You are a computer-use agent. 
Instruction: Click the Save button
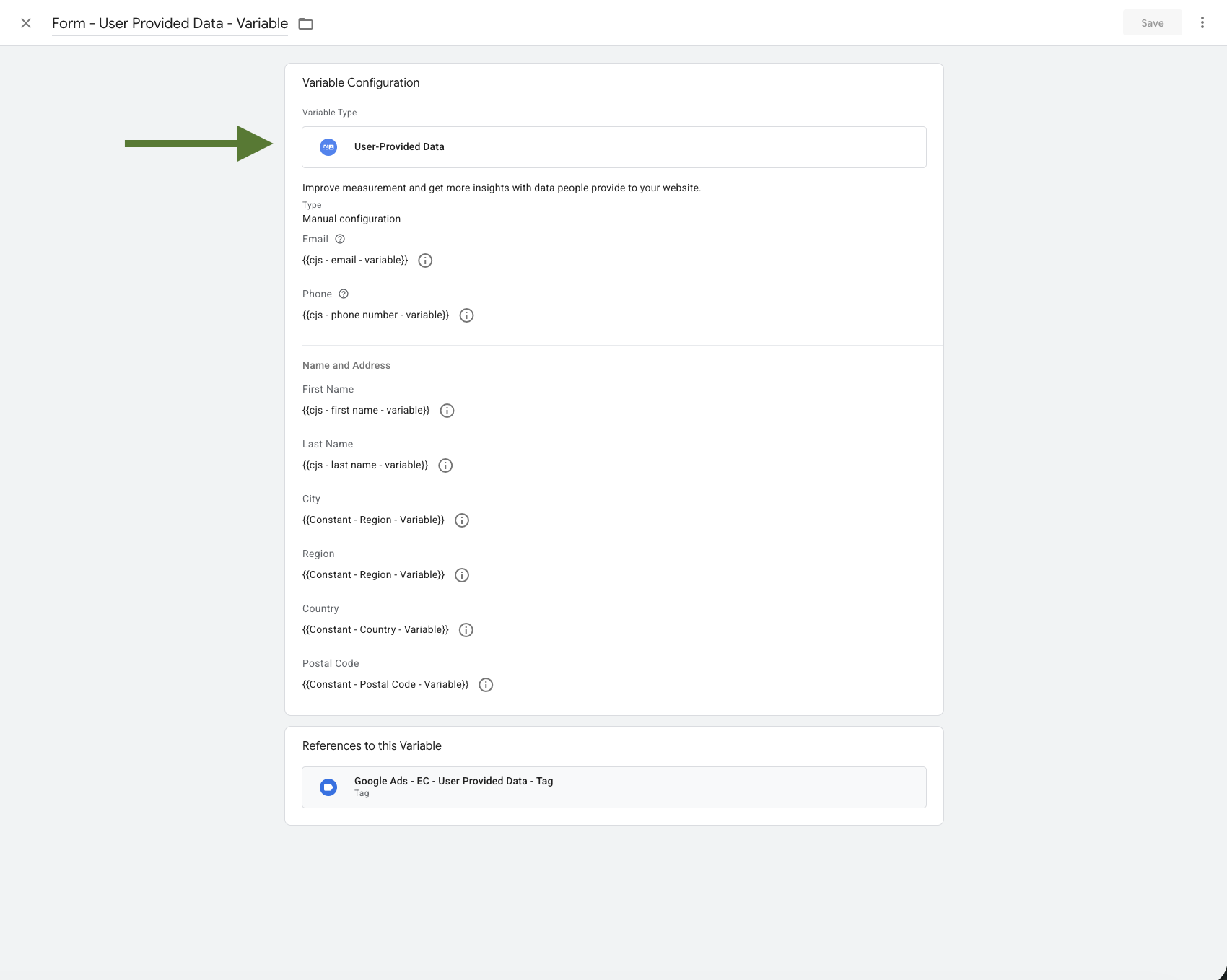point(1152,23)
